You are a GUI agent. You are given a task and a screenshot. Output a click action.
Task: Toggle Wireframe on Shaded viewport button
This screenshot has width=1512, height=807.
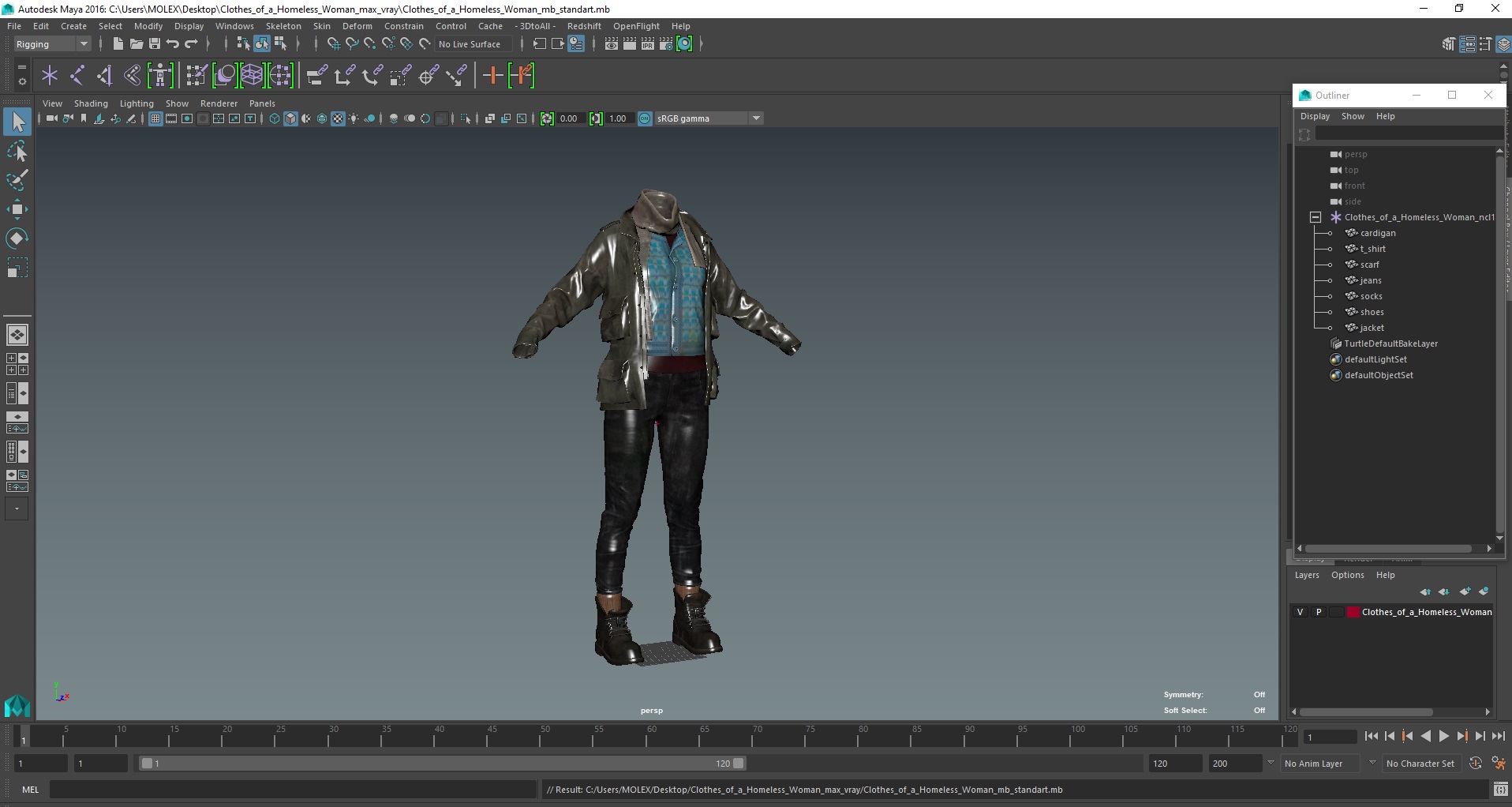coord(322,118)
